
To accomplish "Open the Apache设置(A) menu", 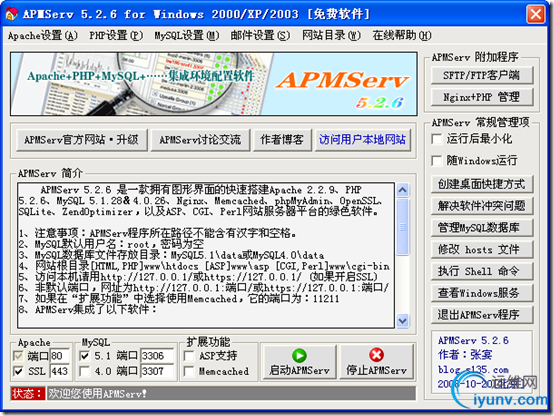I will 42,35.
